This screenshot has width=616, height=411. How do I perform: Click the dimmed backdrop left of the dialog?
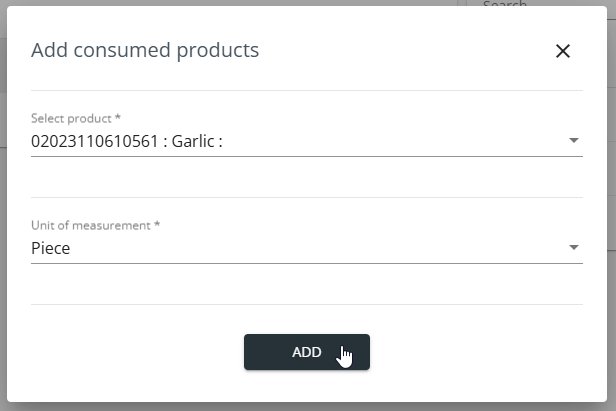pos(3,206)
